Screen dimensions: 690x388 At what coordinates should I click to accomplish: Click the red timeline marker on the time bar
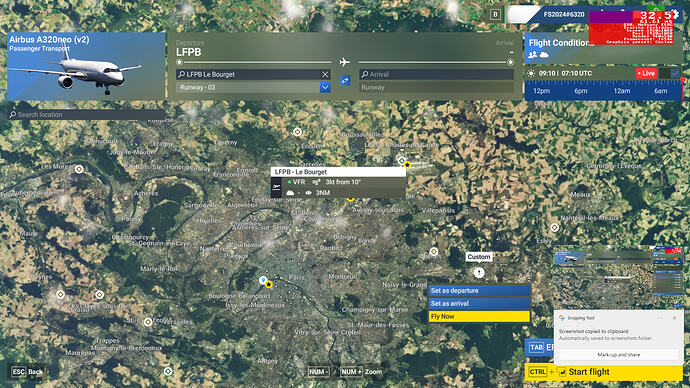(683, 81)
